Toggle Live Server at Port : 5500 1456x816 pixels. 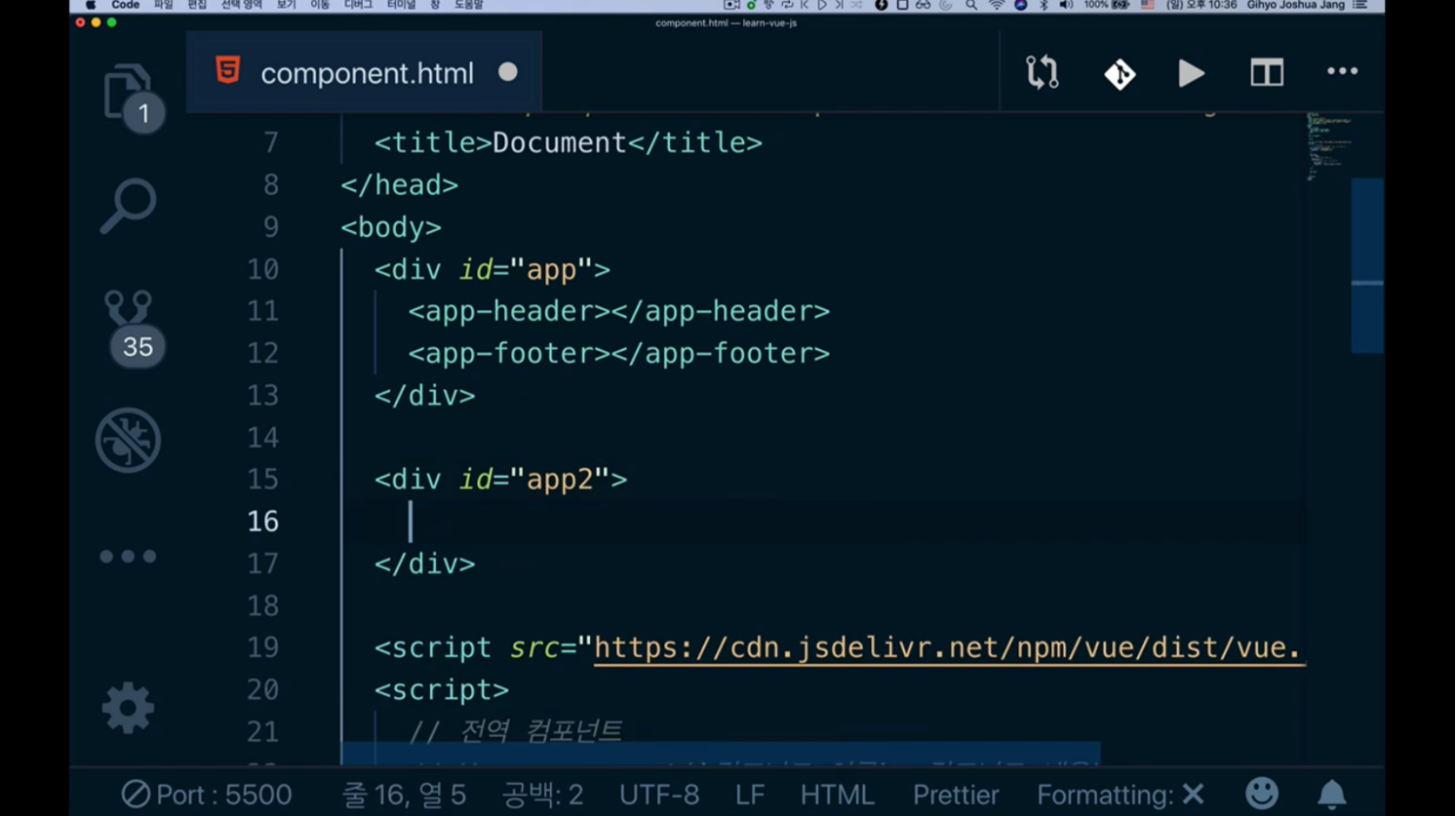207,795
